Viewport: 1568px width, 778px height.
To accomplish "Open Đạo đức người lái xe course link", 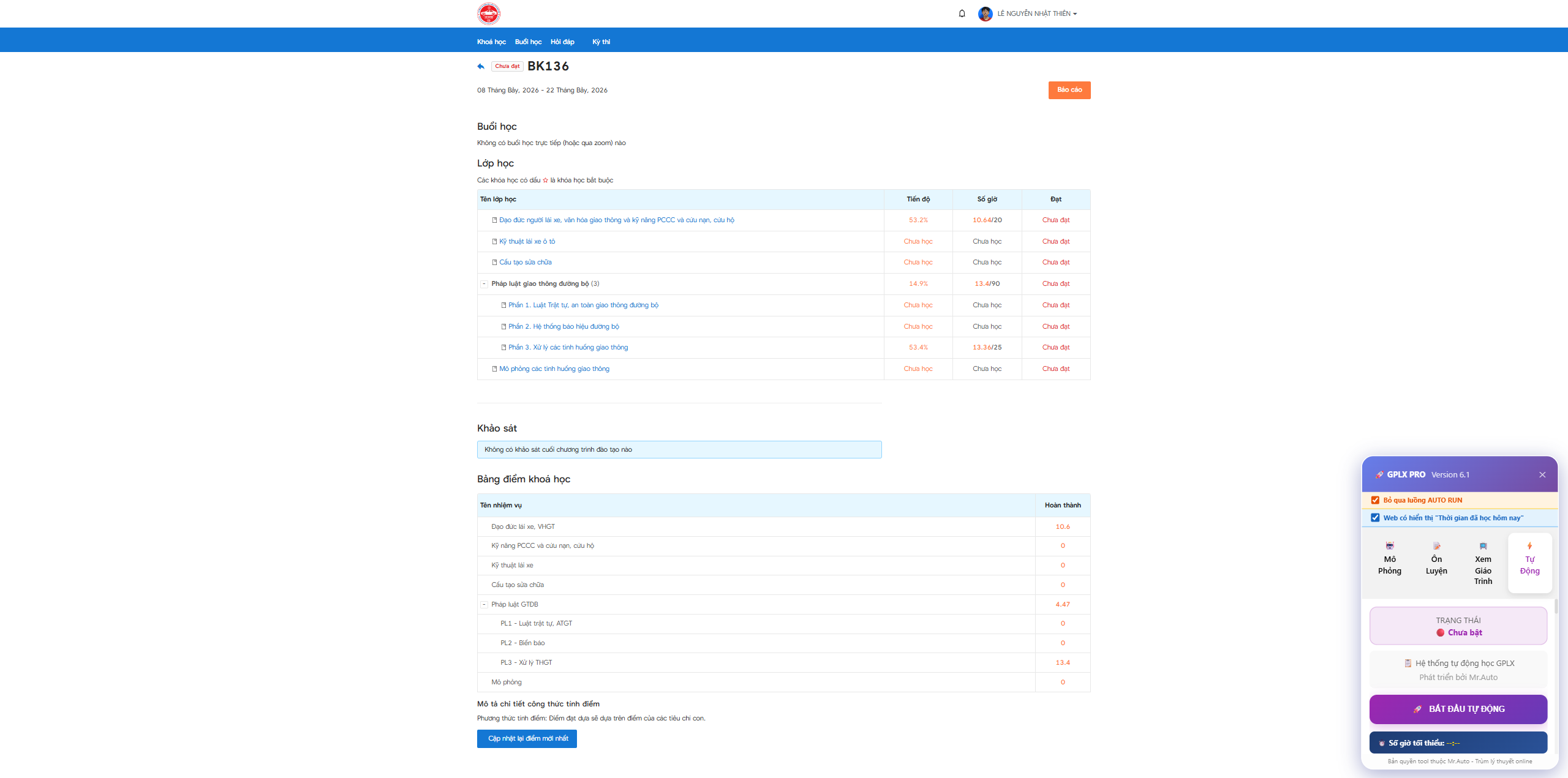I will click(616, 220).
